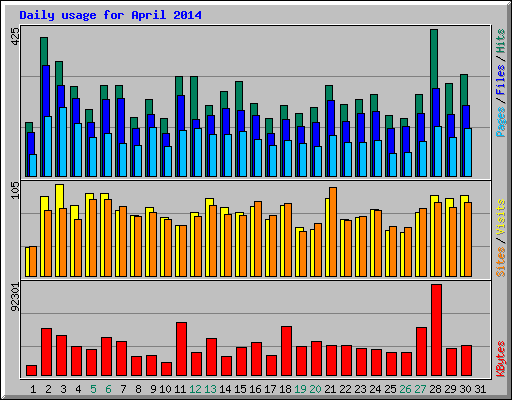Select day label 4 on the axis
Viewport: 512px width, 400px height.
(x=78, y=389)
